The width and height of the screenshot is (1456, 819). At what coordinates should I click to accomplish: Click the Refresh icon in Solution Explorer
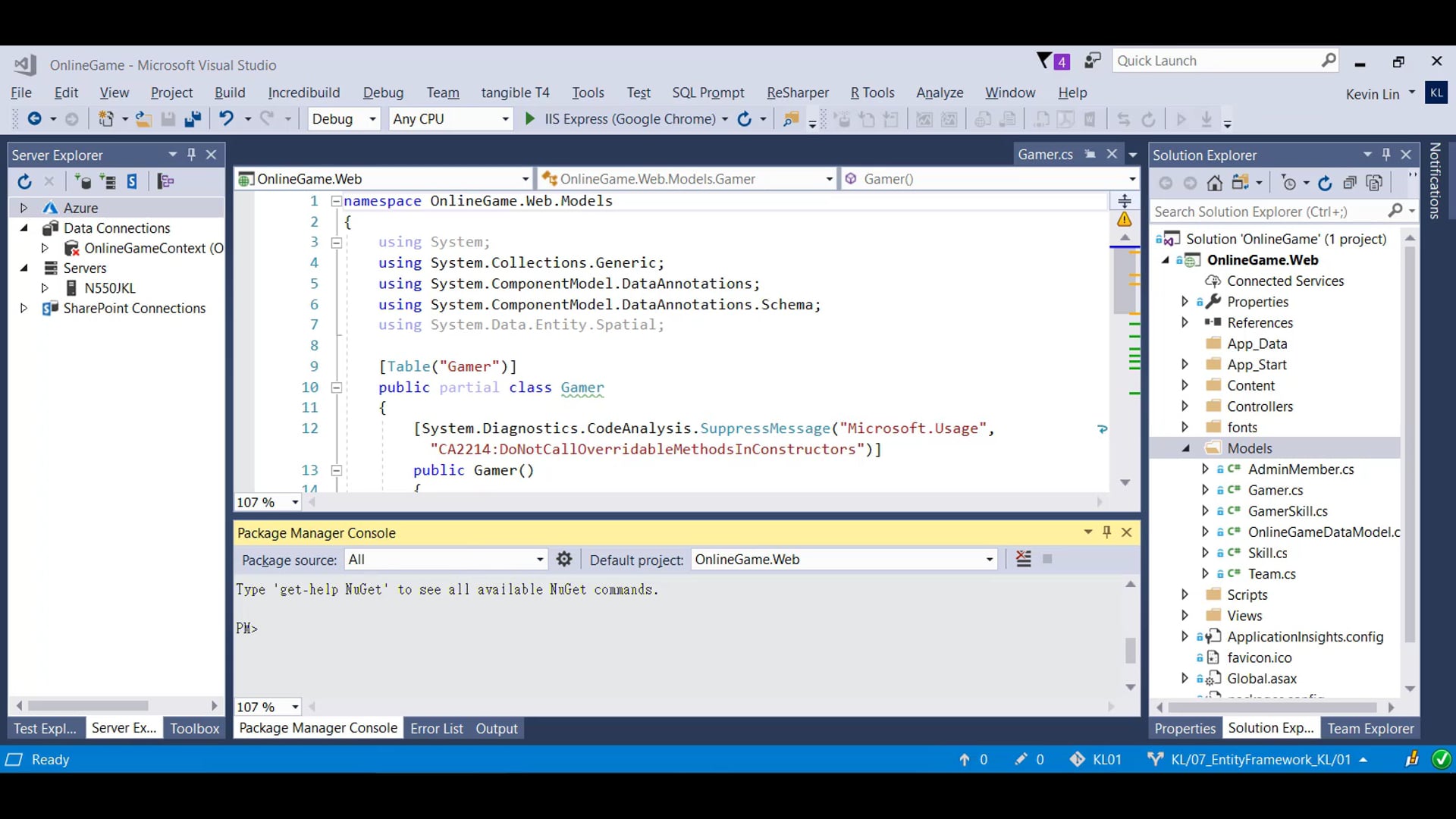(1326, 183)
